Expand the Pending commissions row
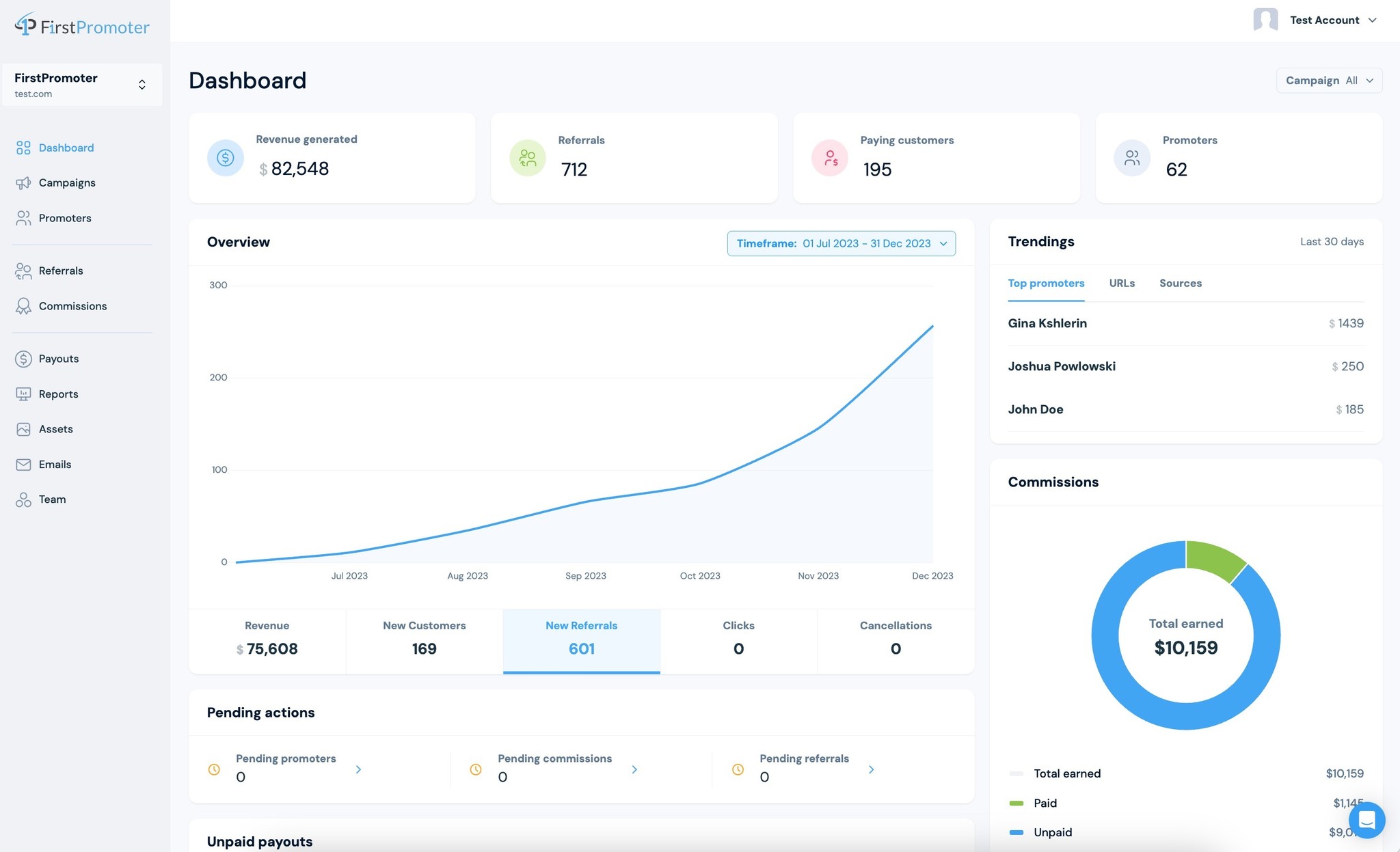This screenshot has width=1400, height=852. [634, 769]
